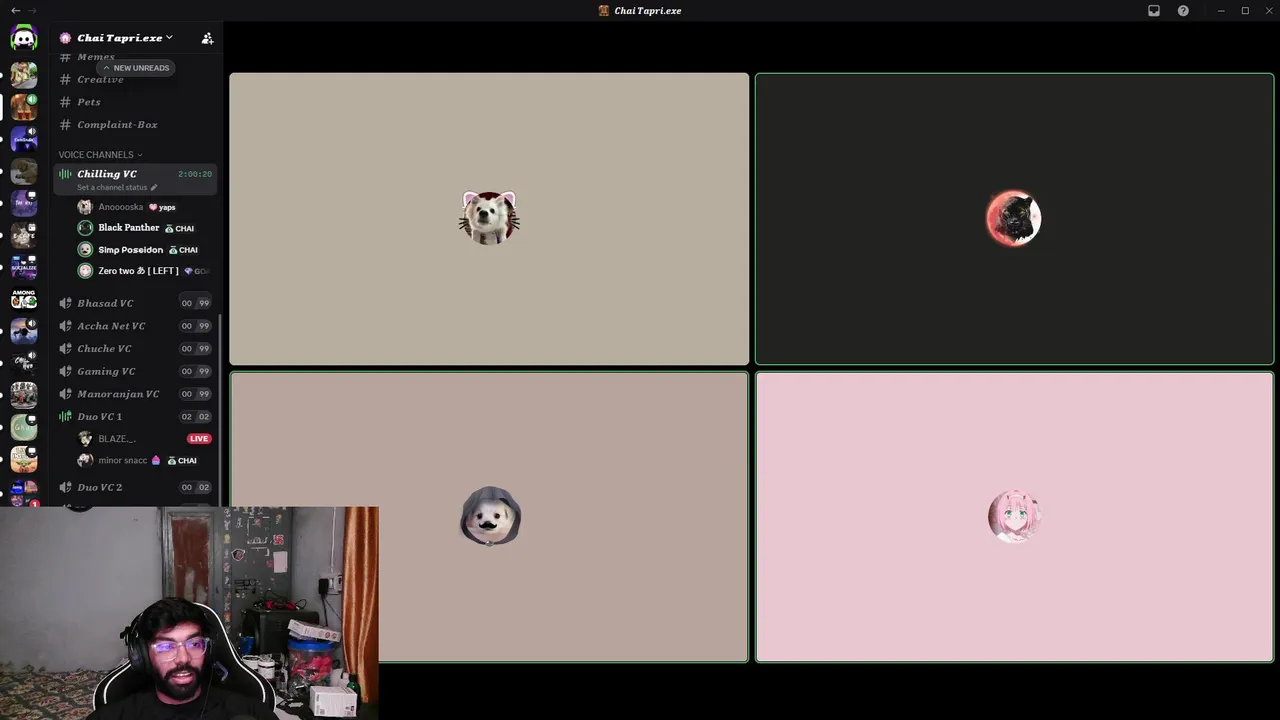
Task: Go forward using the right arrow
Action: (33, 11)
